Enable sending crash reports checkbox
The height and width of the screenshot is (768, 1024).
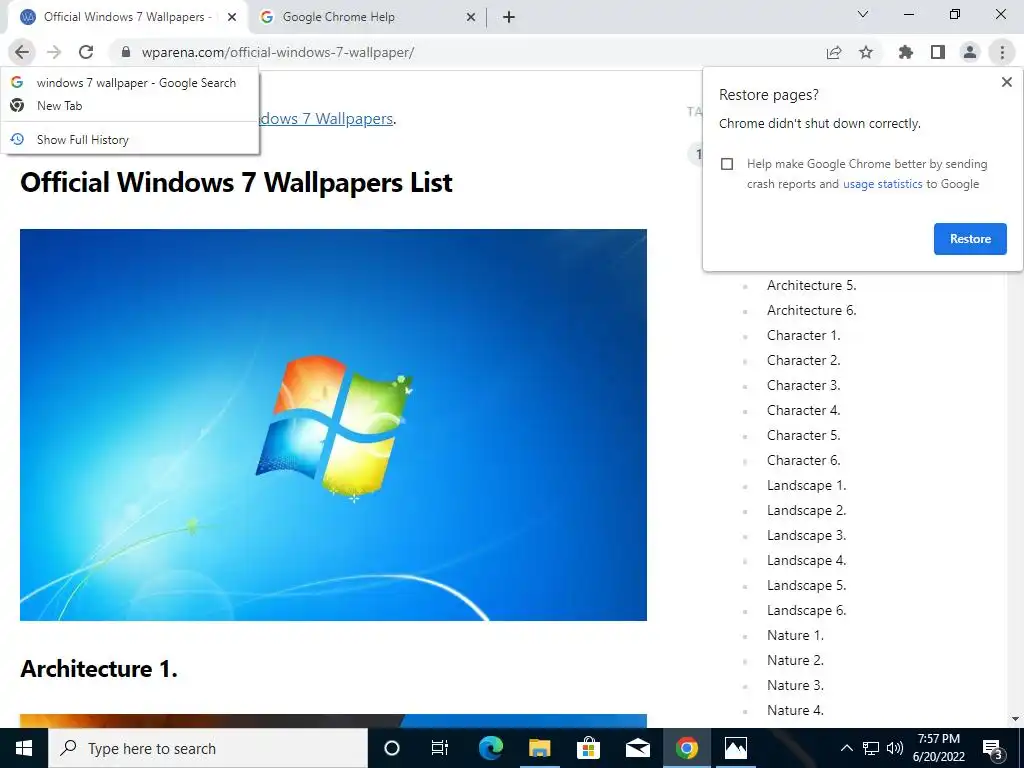[x=727, y=164]
